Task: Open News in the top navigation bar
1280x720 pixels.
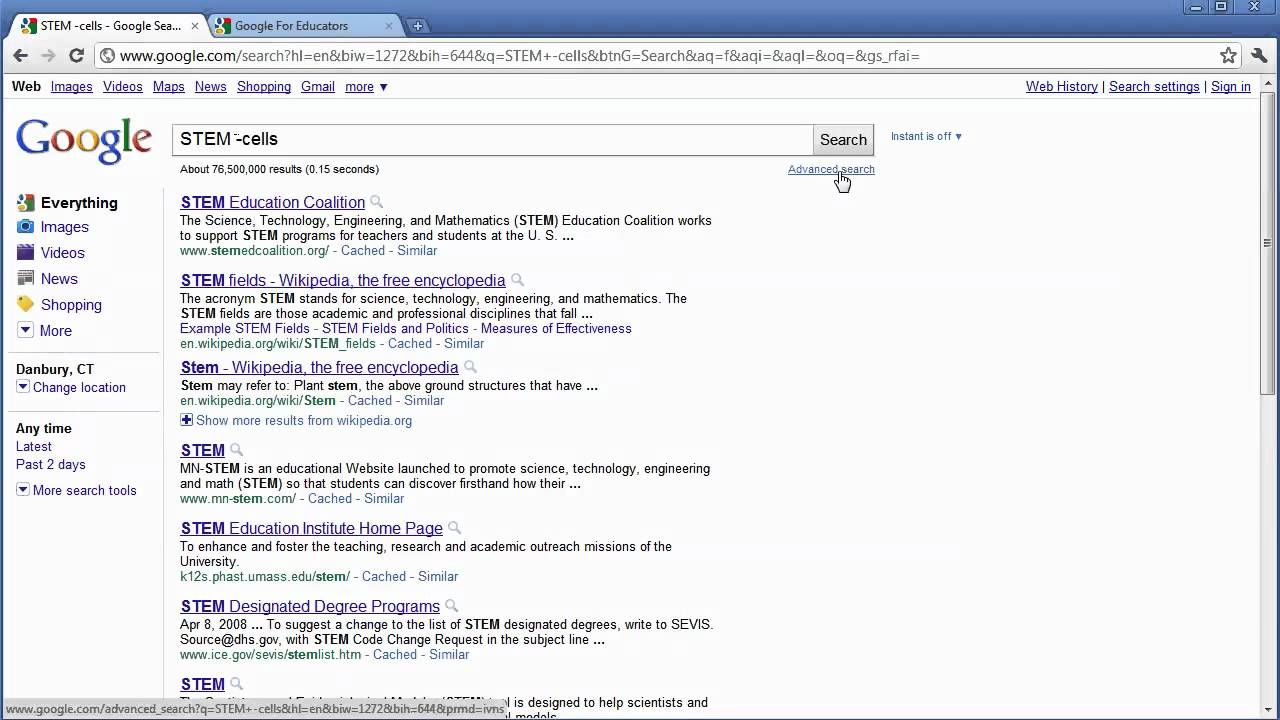Action: (211, 87)
